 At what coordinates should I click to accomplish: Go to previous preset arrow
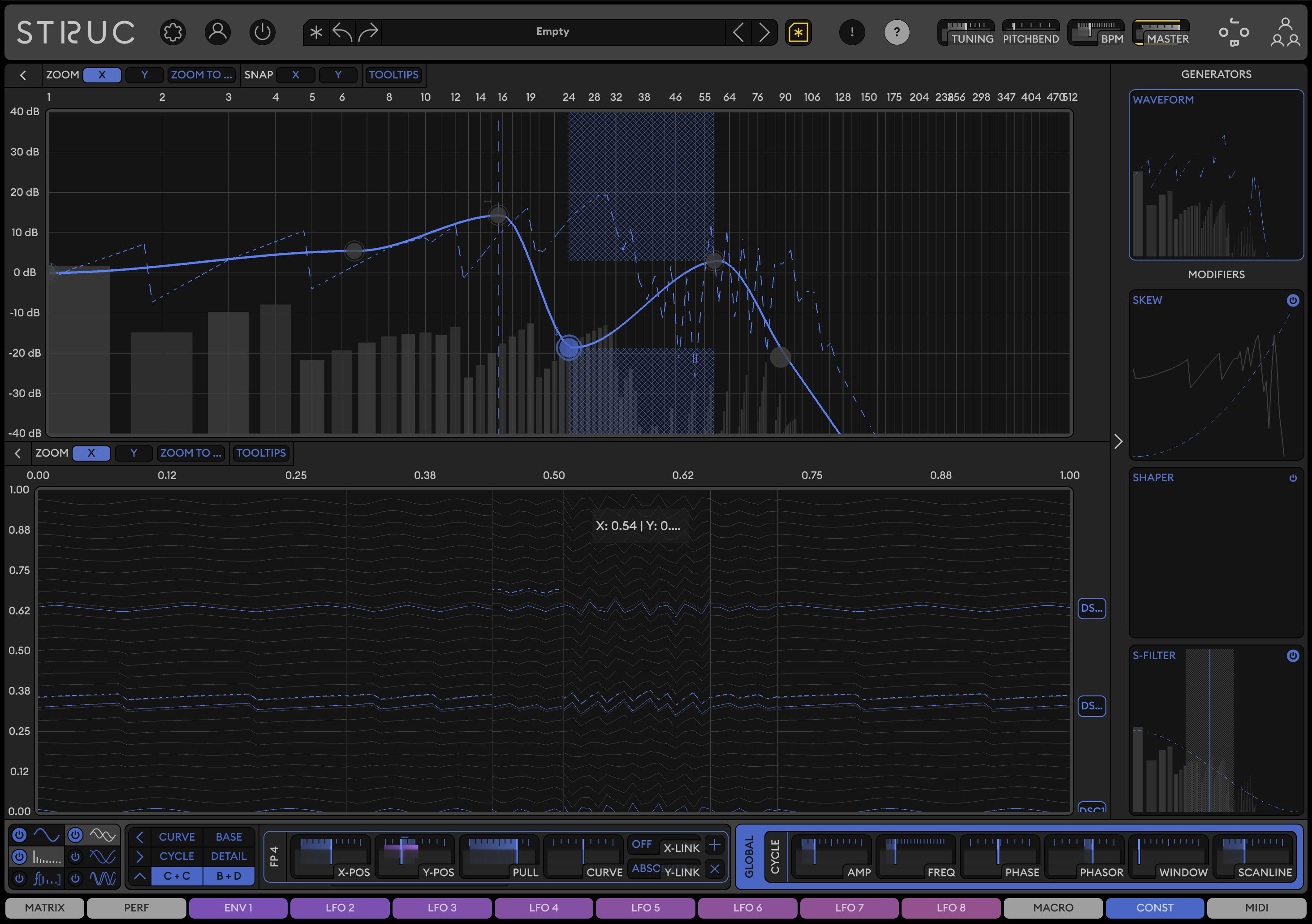[738, 32]
